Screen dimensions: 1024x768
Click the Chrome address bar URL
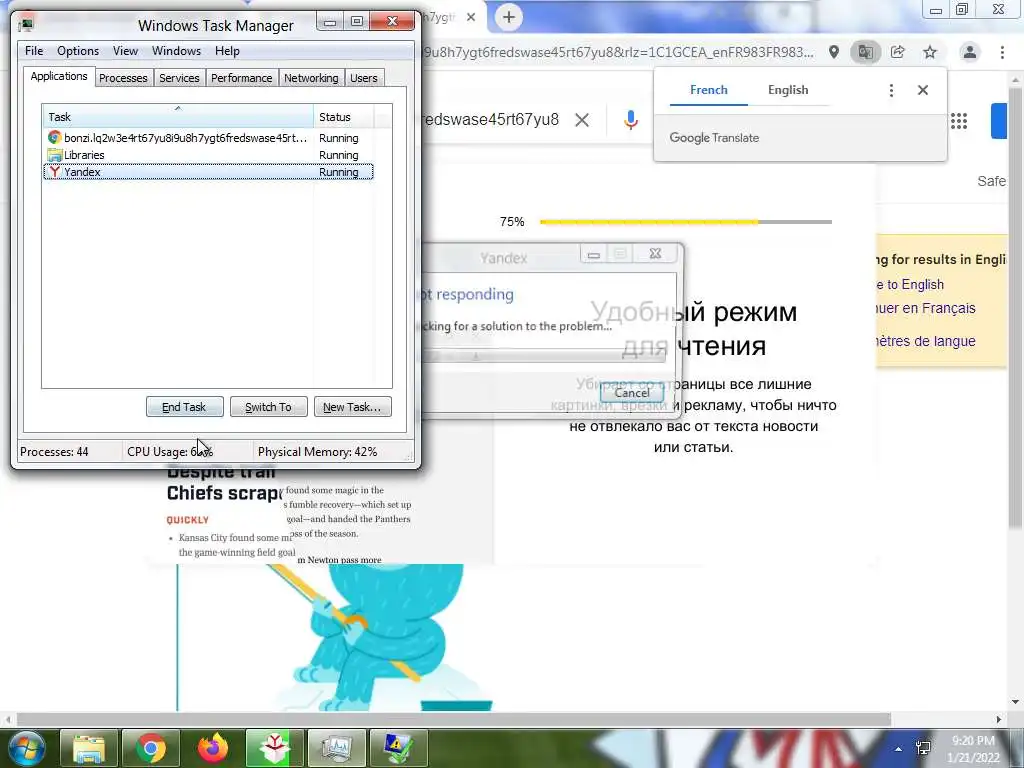coord(618,52)
